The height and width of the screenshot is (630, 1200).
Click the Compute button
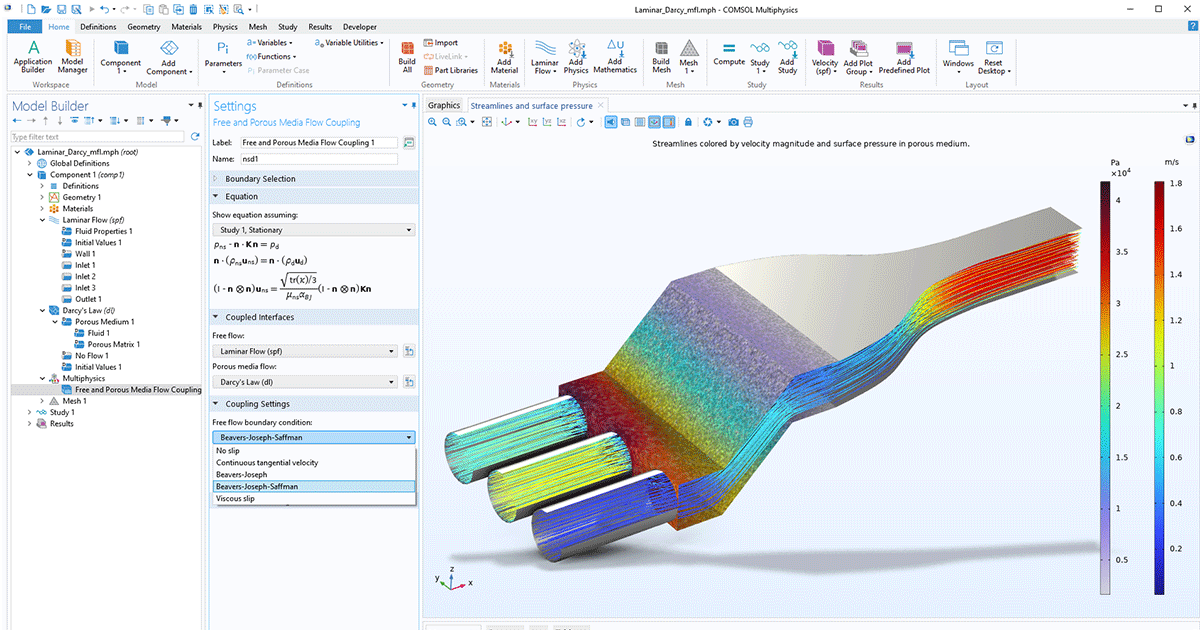click(x=729, y=54)
